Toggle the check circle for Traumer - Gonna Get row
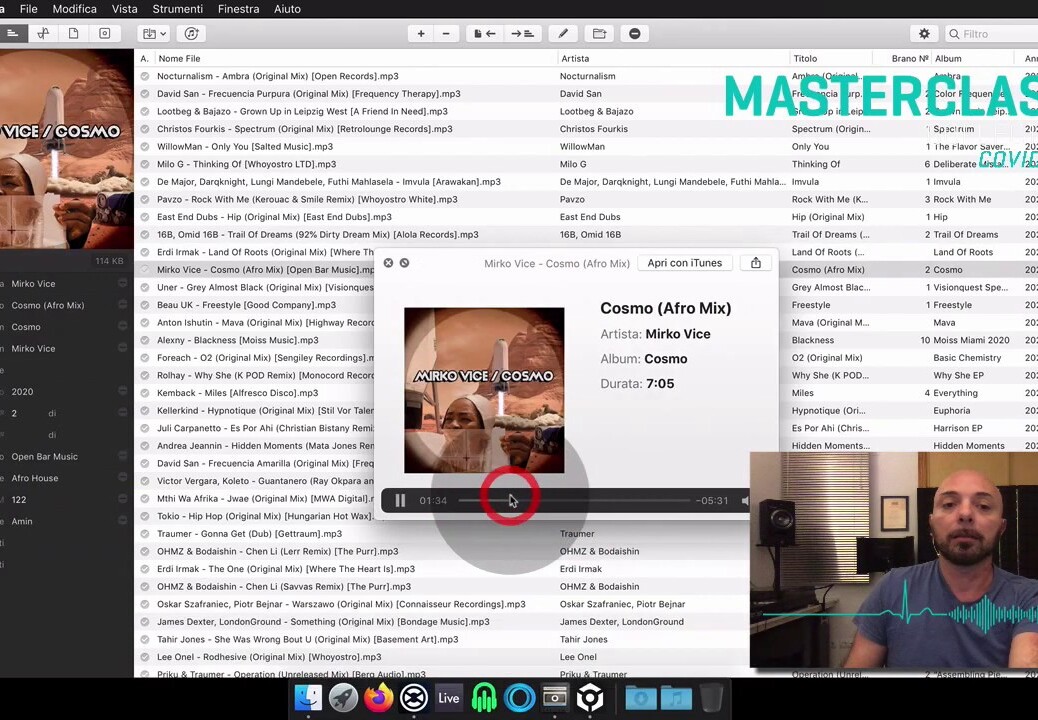 [x=144, y=533]
